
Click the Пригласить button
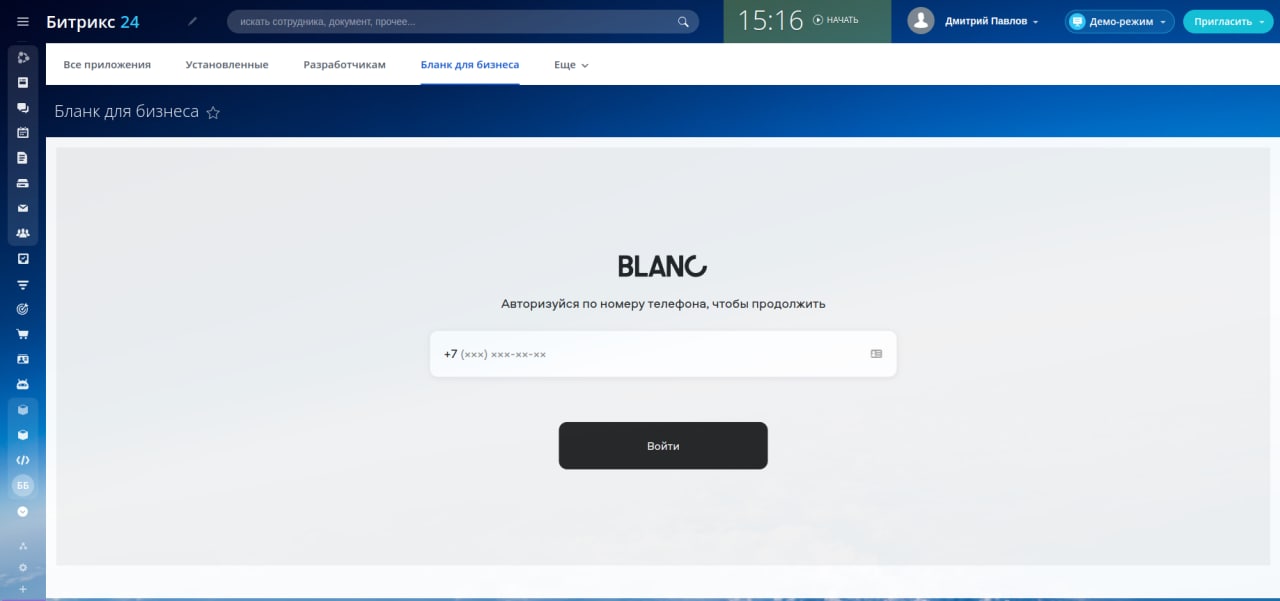1228,21
